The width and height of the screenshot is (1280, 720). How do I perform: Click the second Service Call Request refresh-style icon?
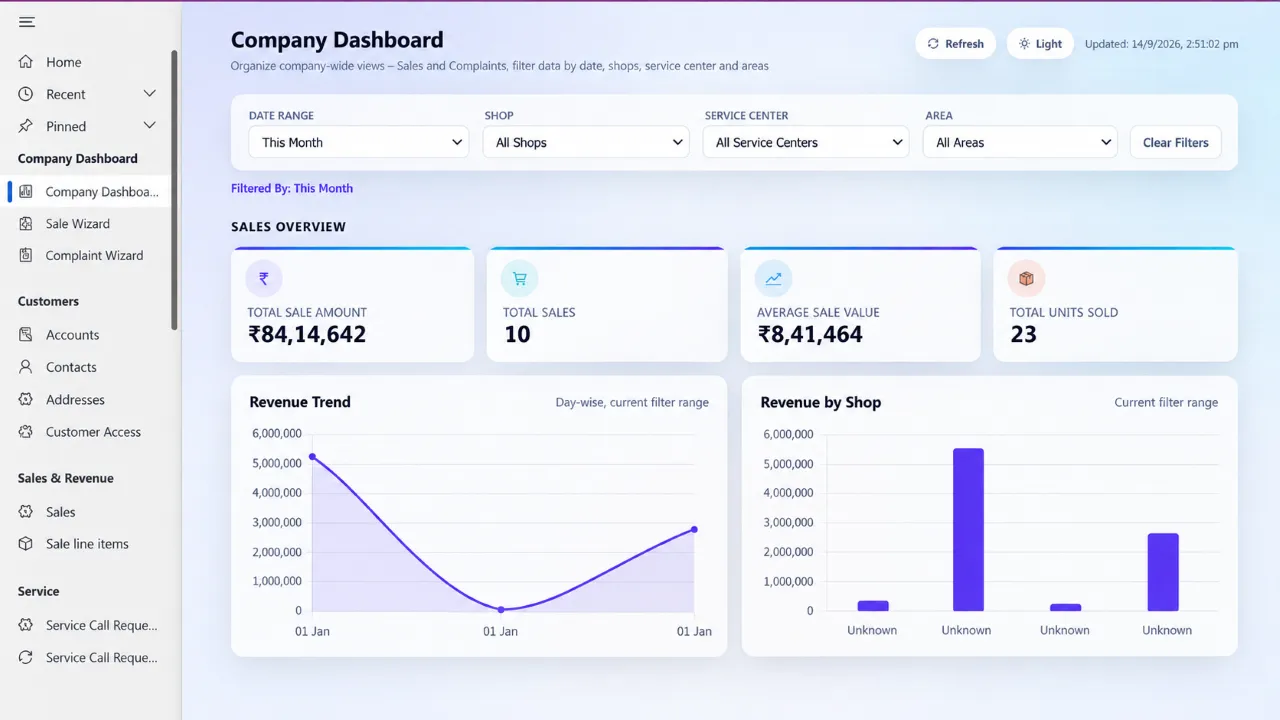[26, 657]
